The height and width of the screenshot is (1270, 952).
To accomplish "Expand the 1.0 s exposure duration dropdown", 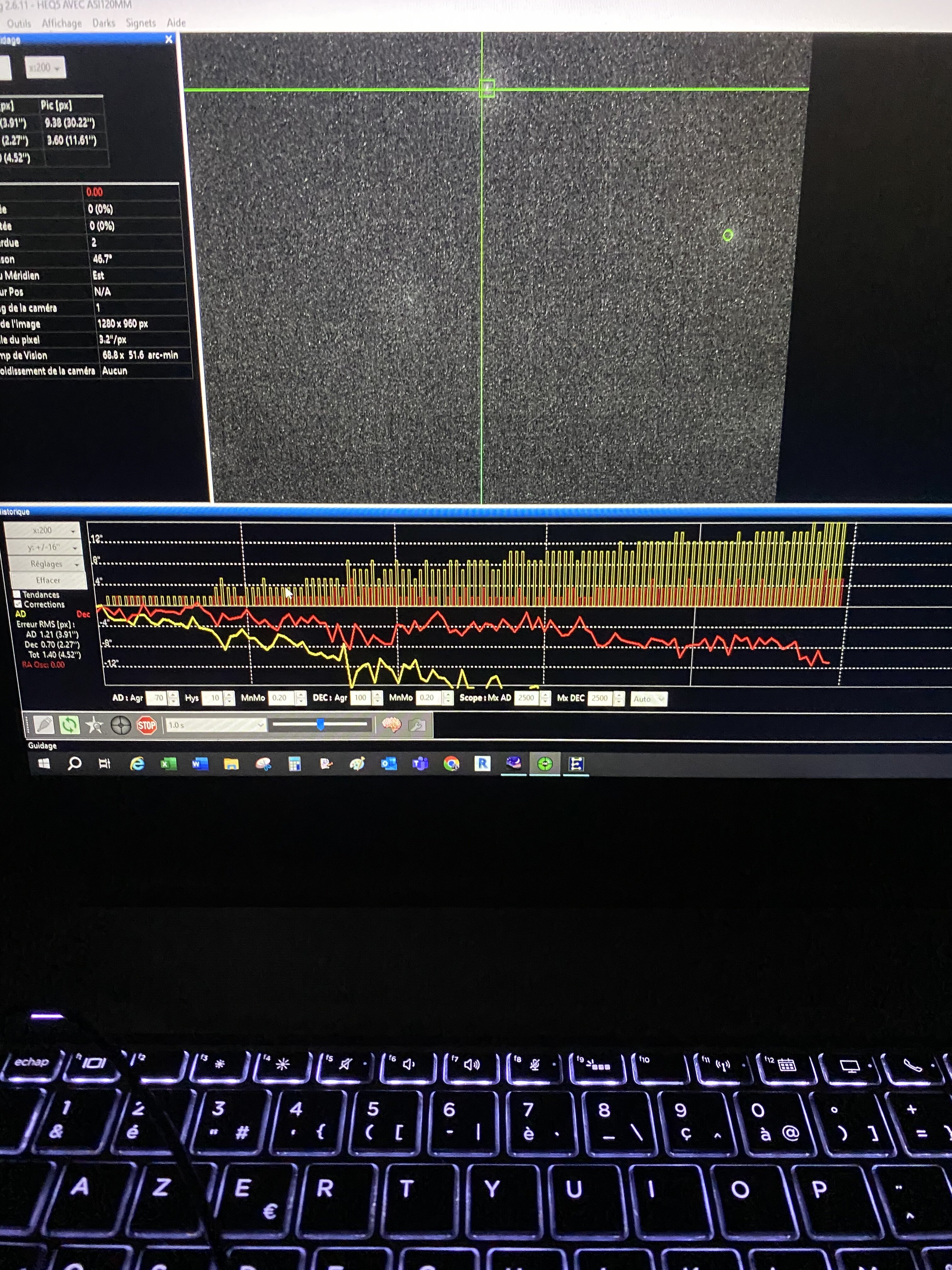I will click(216, 725).
